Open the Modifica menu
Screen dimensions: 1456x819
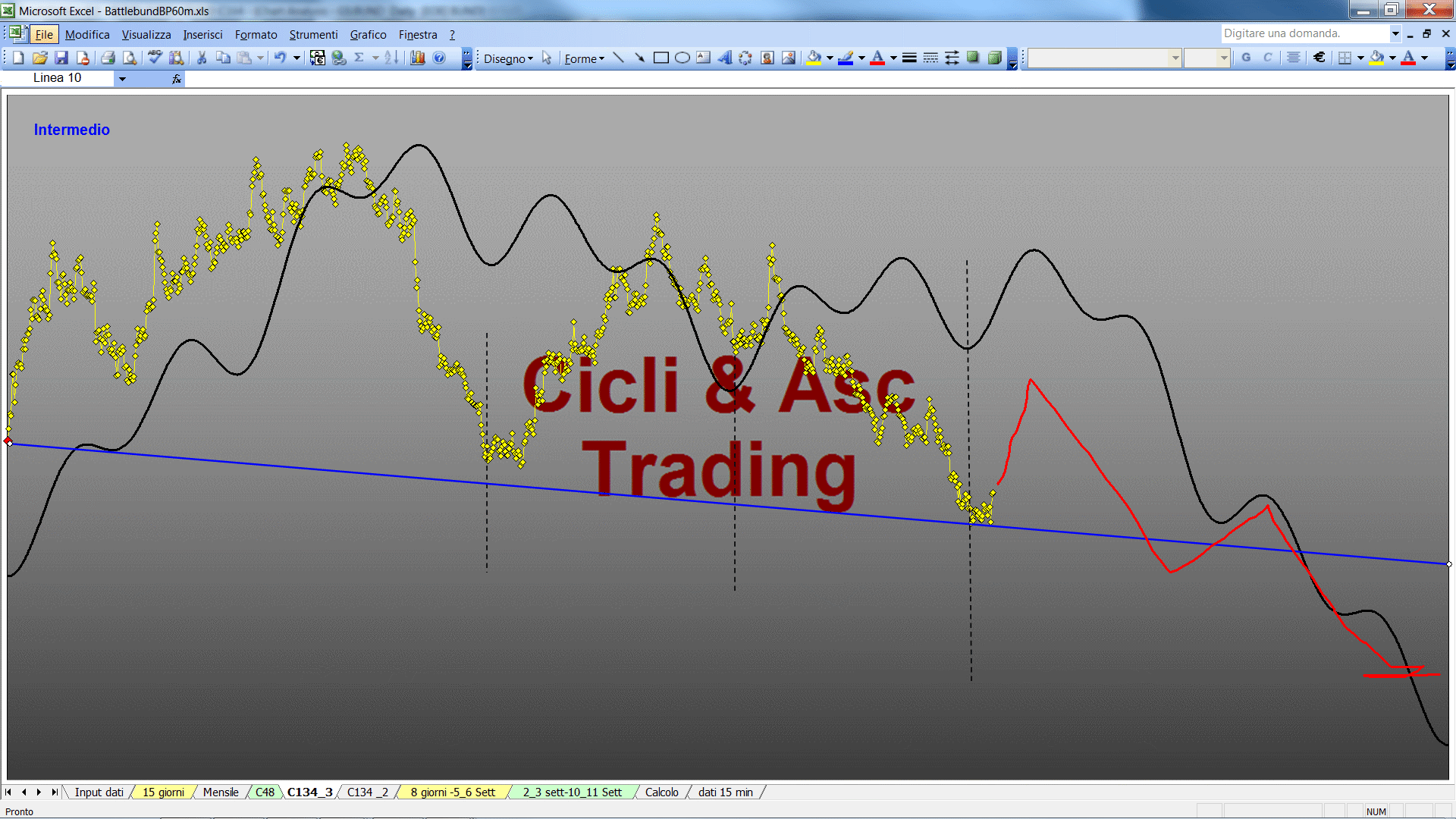[x=87, y=35]
